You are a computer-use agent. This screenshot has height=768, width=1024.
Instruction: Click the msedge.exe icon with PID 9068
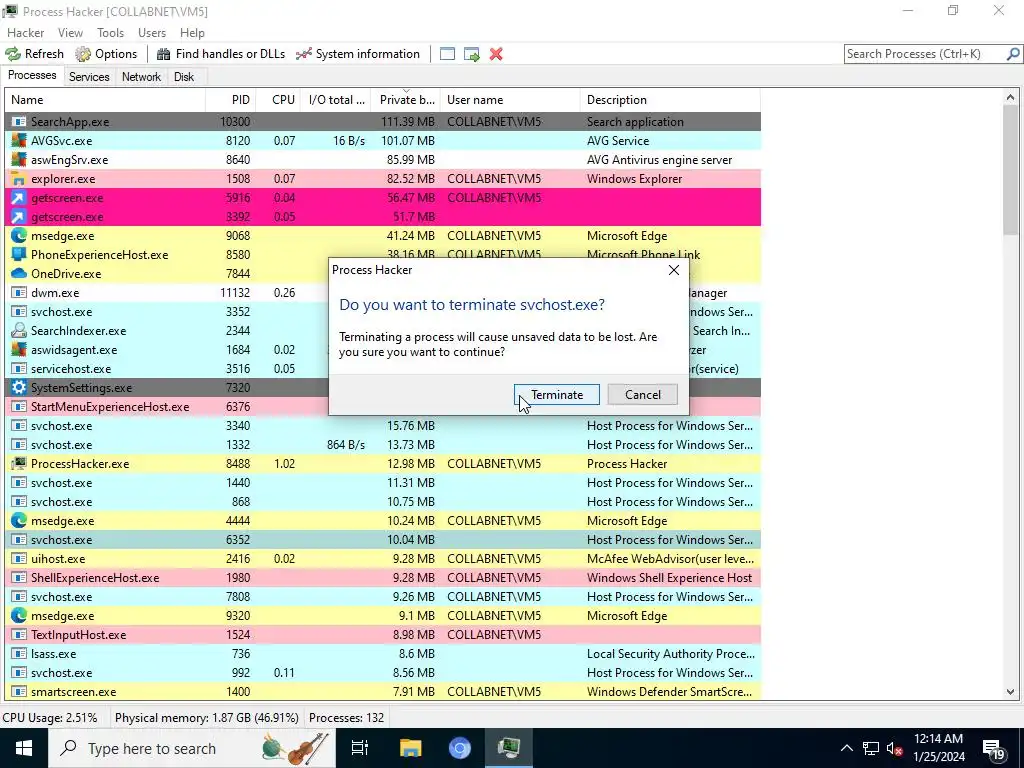pyautogui.click(x=19, y=236)
